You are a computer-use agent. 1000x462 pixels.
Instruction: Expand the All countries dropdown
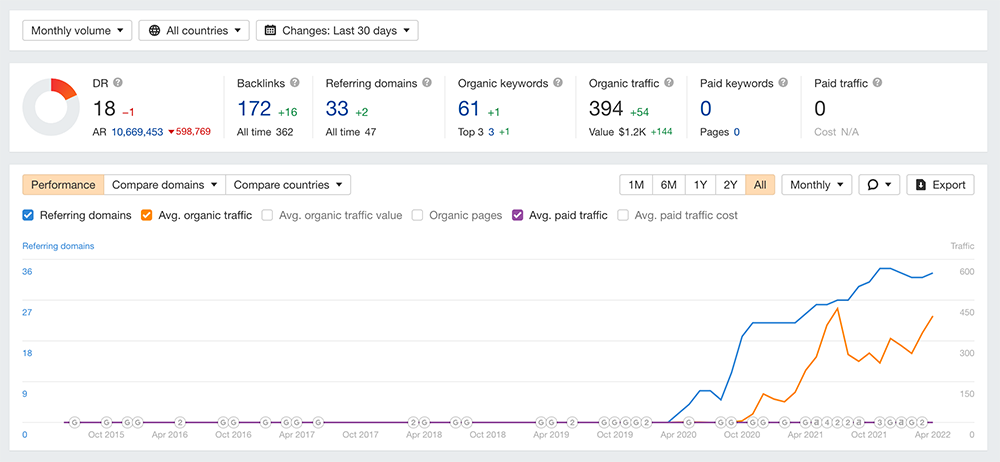[194, 31]
